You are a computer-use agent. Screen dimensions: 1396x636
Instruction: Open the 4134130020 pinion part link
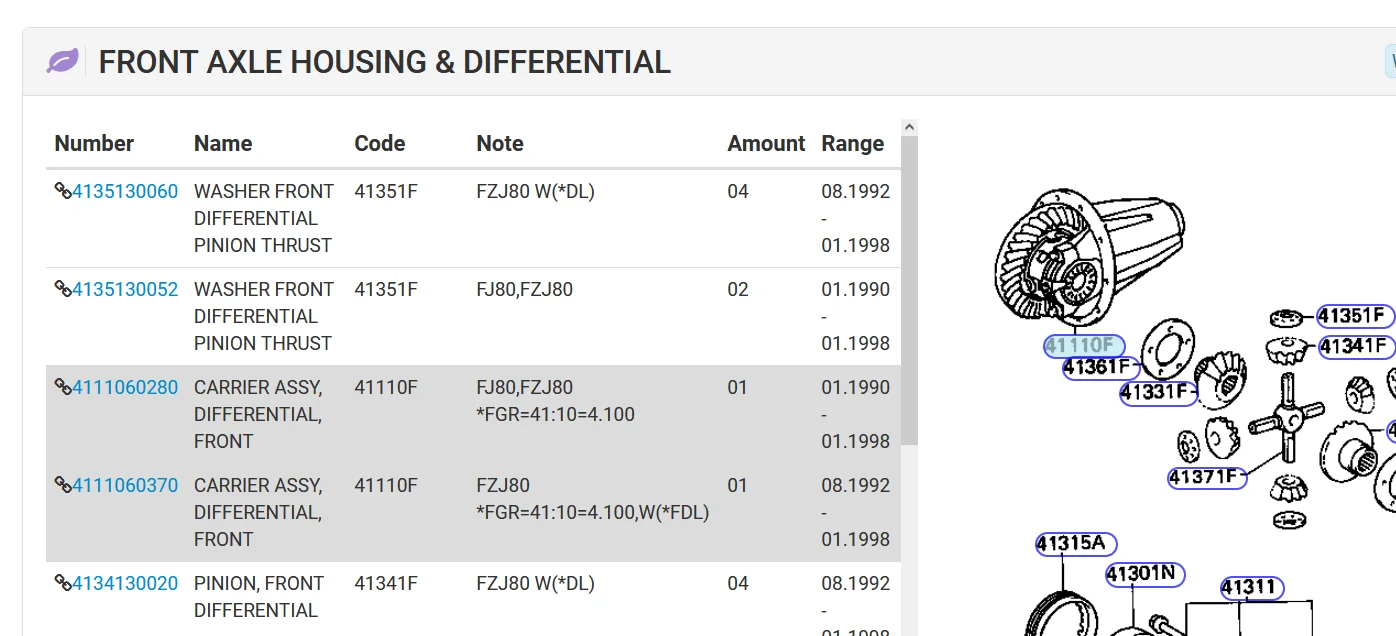(x=125, y=583)
